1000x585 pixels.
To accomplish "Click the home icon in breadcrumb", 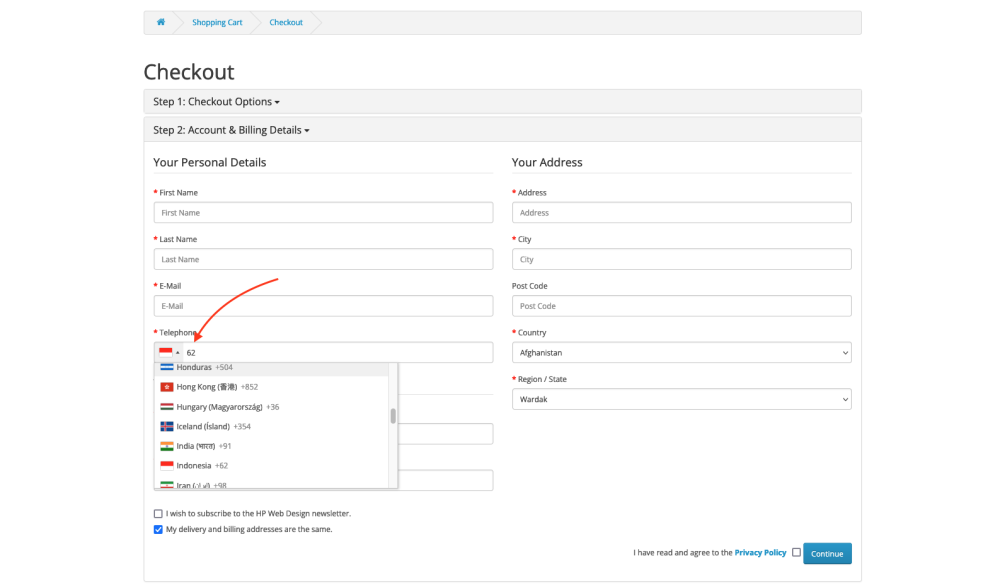I will tap(160, 22).
